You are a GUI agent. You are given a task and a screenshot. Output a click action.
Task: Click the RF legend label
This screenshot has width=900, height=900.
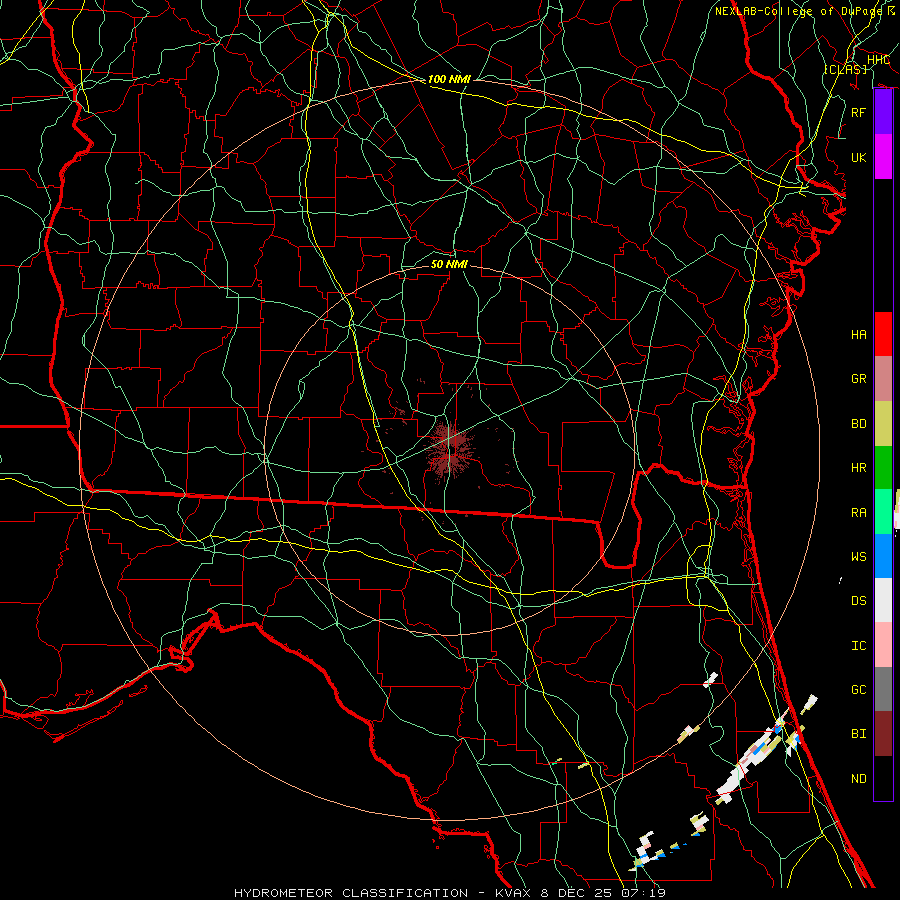[x=858, y=112]
